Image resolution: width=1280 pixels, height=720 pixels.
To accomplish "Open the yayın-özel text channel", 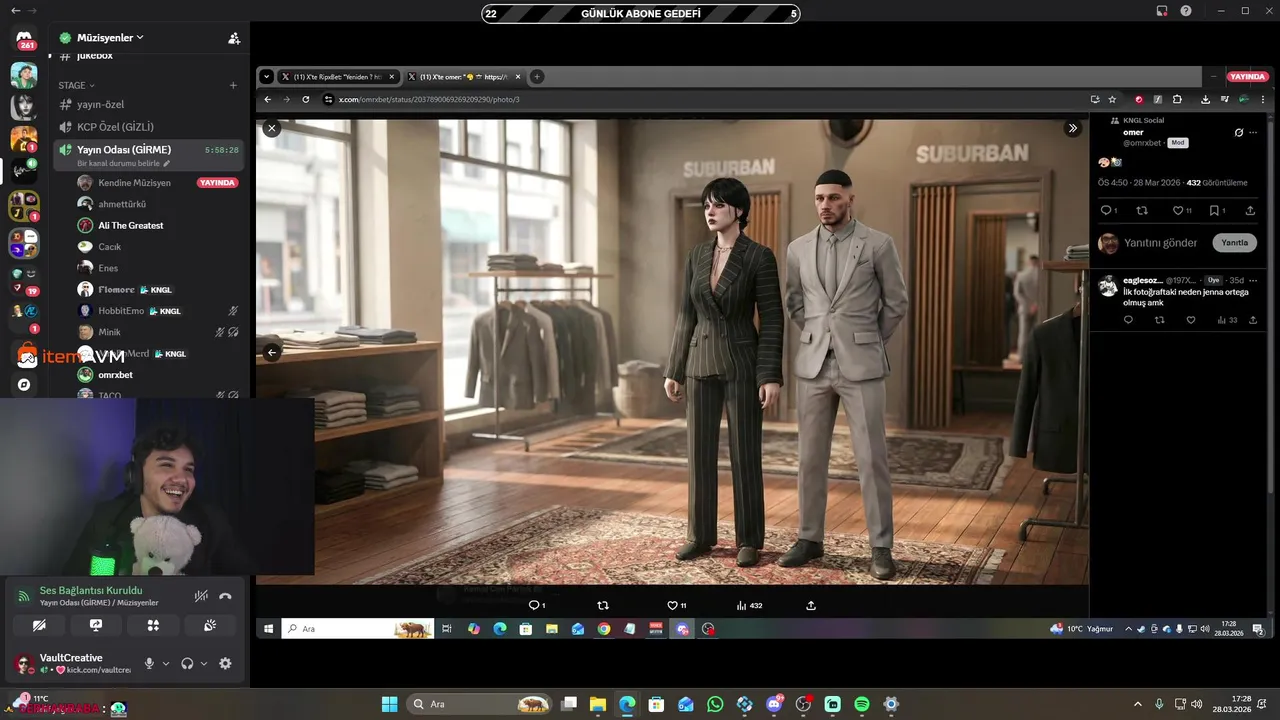I will tap(150, 104).
